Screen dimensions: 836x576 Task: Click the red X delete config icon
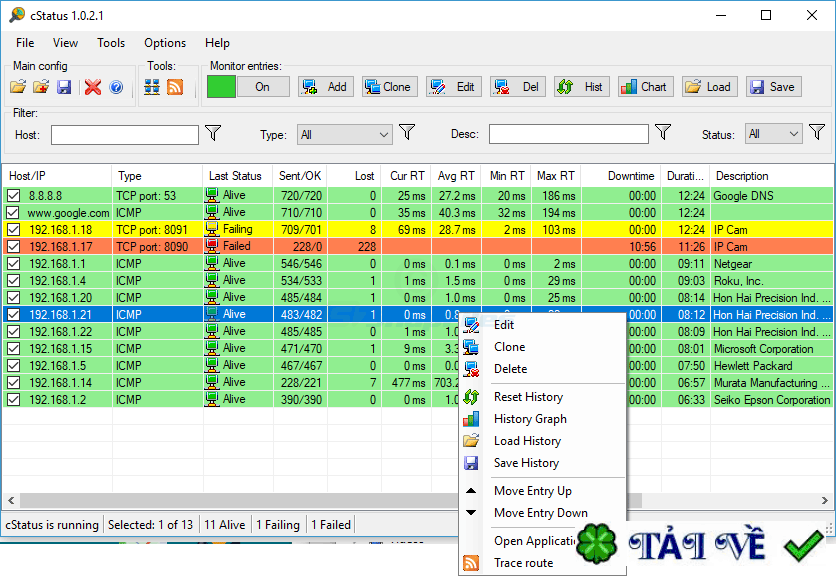click(x=93, y=87)
